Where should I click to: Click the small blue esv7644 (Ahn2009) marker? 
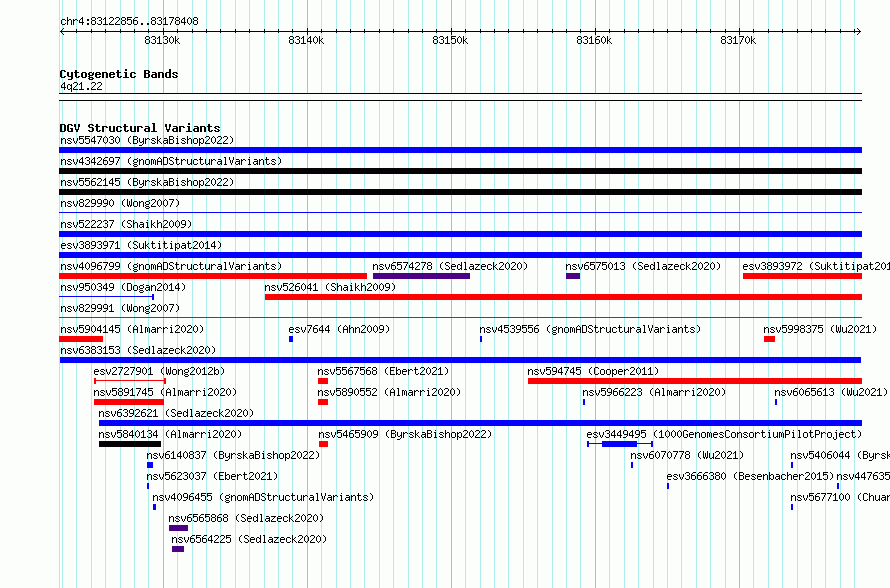(x=291, y=339)
